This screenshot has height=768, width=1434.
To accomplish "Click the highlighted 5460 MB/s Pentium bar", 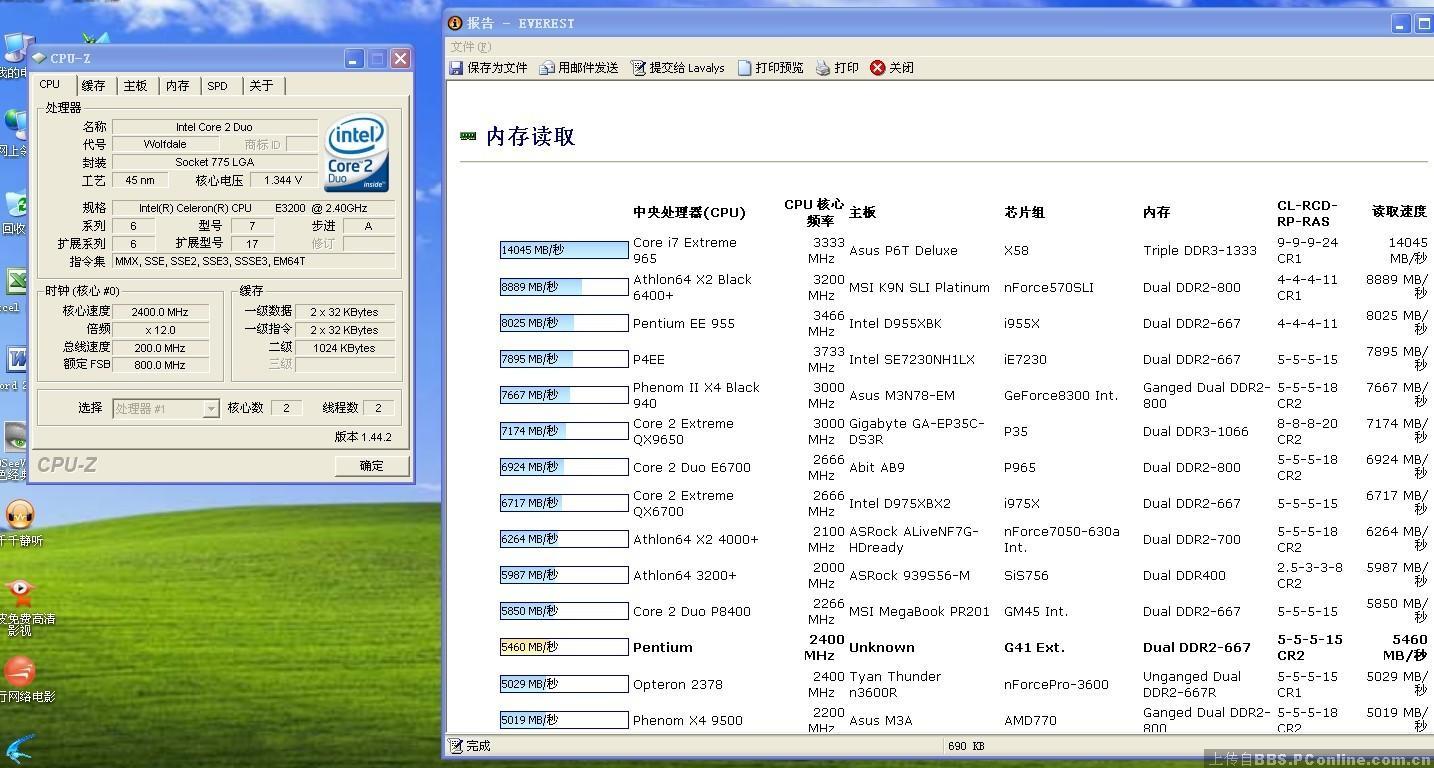I will tap(564, 647).
